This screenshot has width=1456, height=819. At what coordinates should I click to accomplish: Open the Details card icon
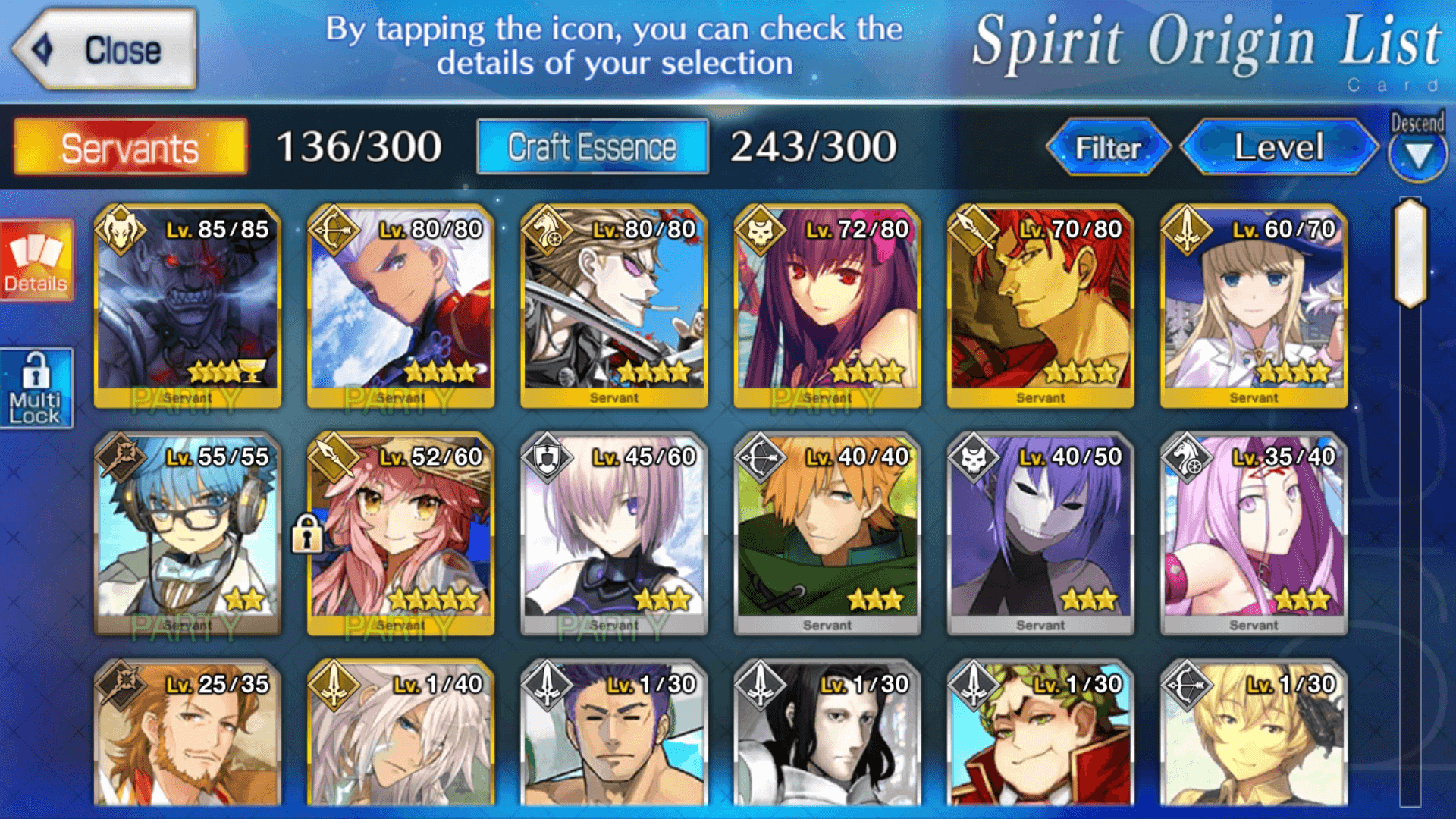pyautogui.click(x=36, y=261)
